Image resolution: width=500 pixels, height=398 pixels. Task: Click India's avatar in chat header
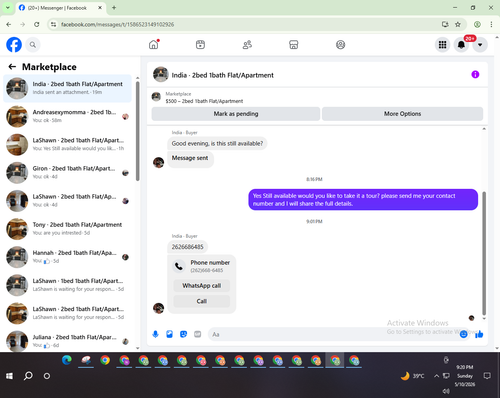tap(161, 74)
